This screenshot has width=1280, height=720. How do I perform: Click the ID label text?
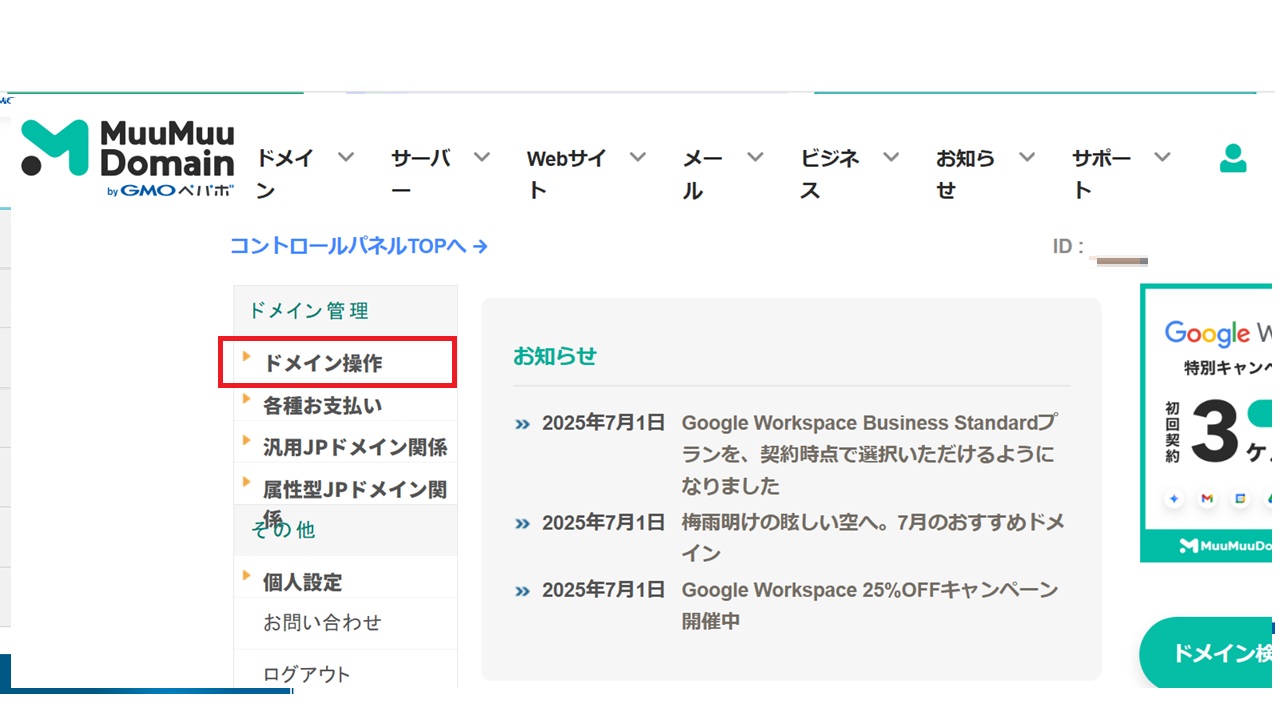1067,246
